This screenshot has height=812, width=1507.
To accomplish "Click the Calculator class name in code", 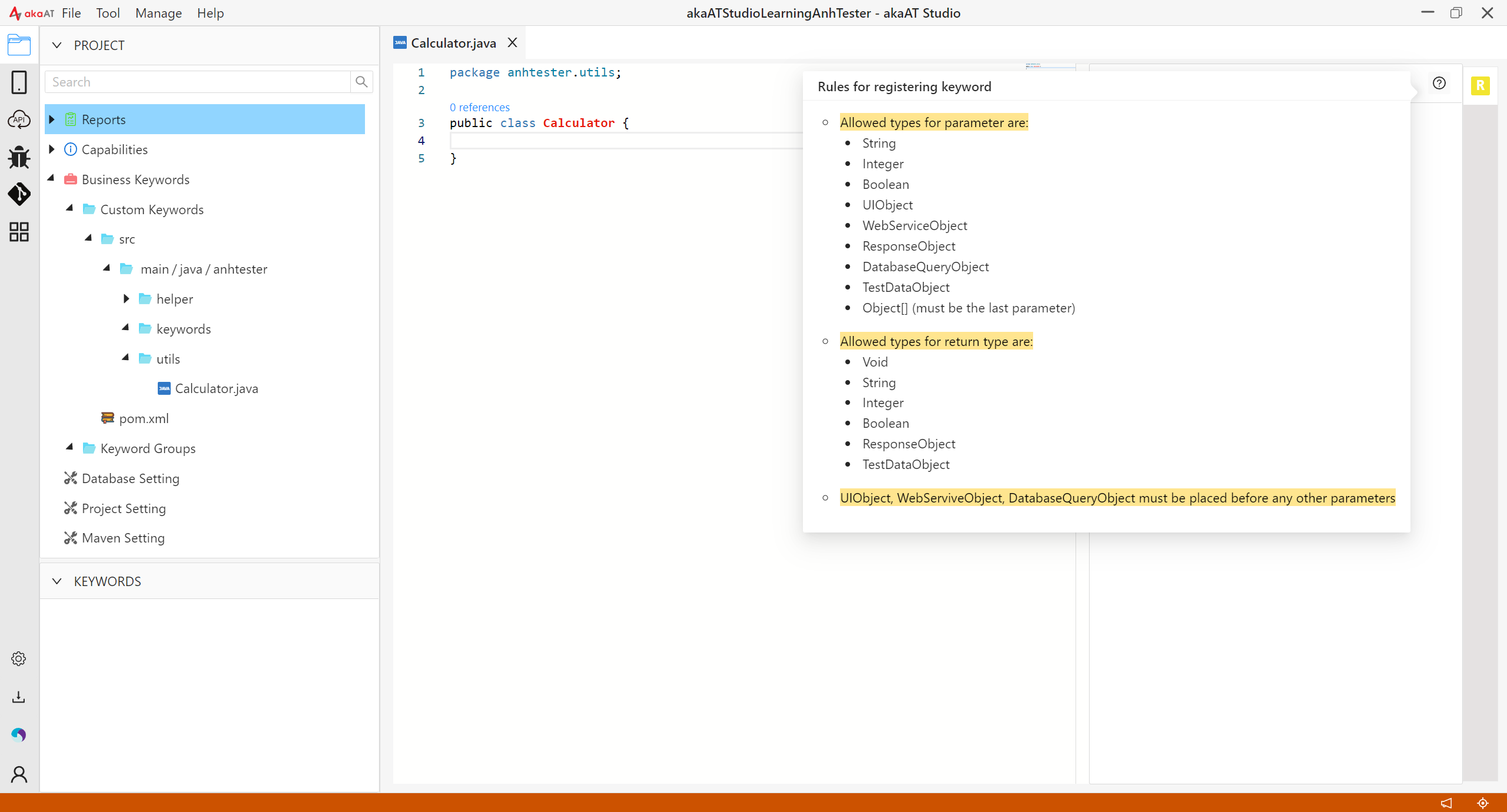I will [578, 123].
